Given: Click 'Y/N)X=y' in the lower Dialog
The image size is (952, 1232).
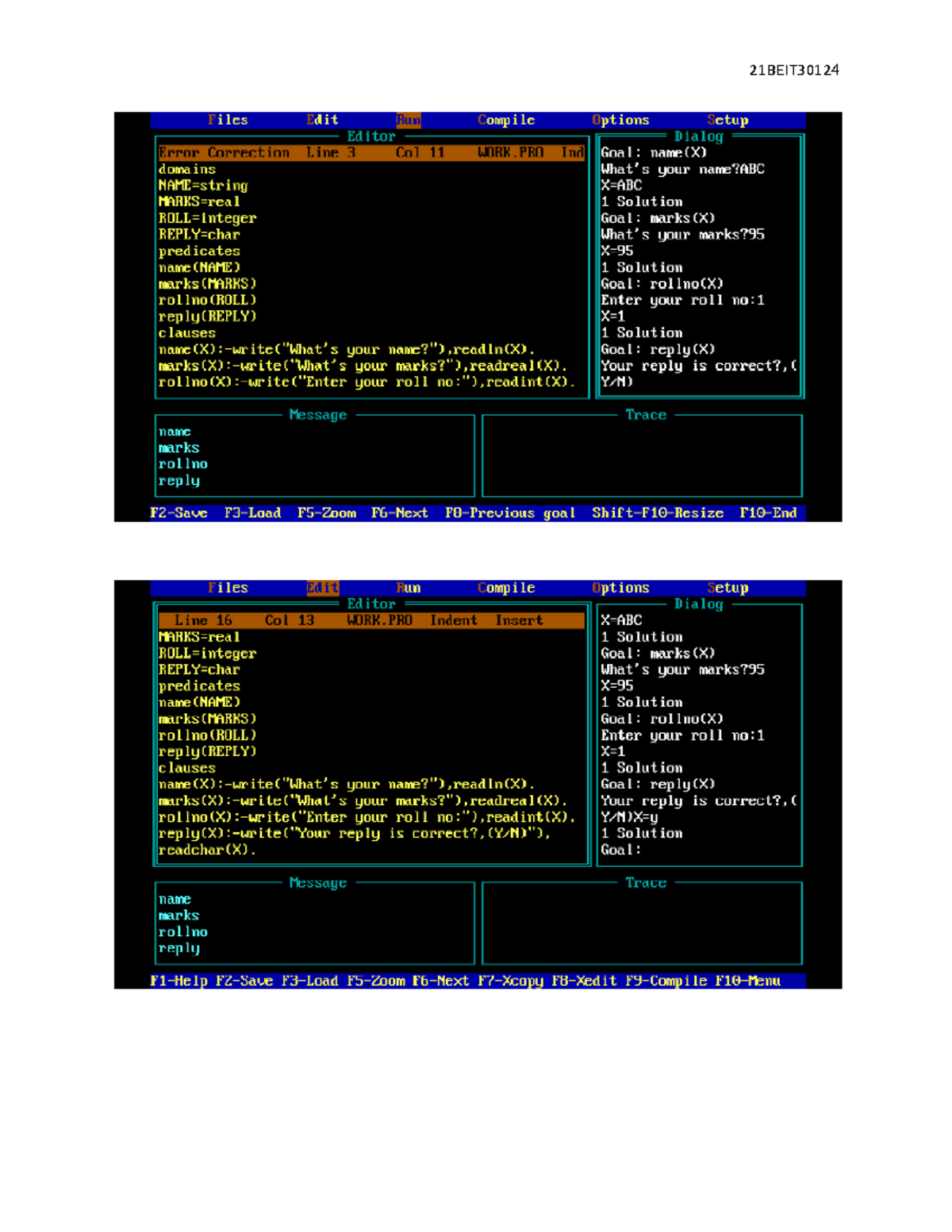Looking at the screenshot, I should coord(629,817).
